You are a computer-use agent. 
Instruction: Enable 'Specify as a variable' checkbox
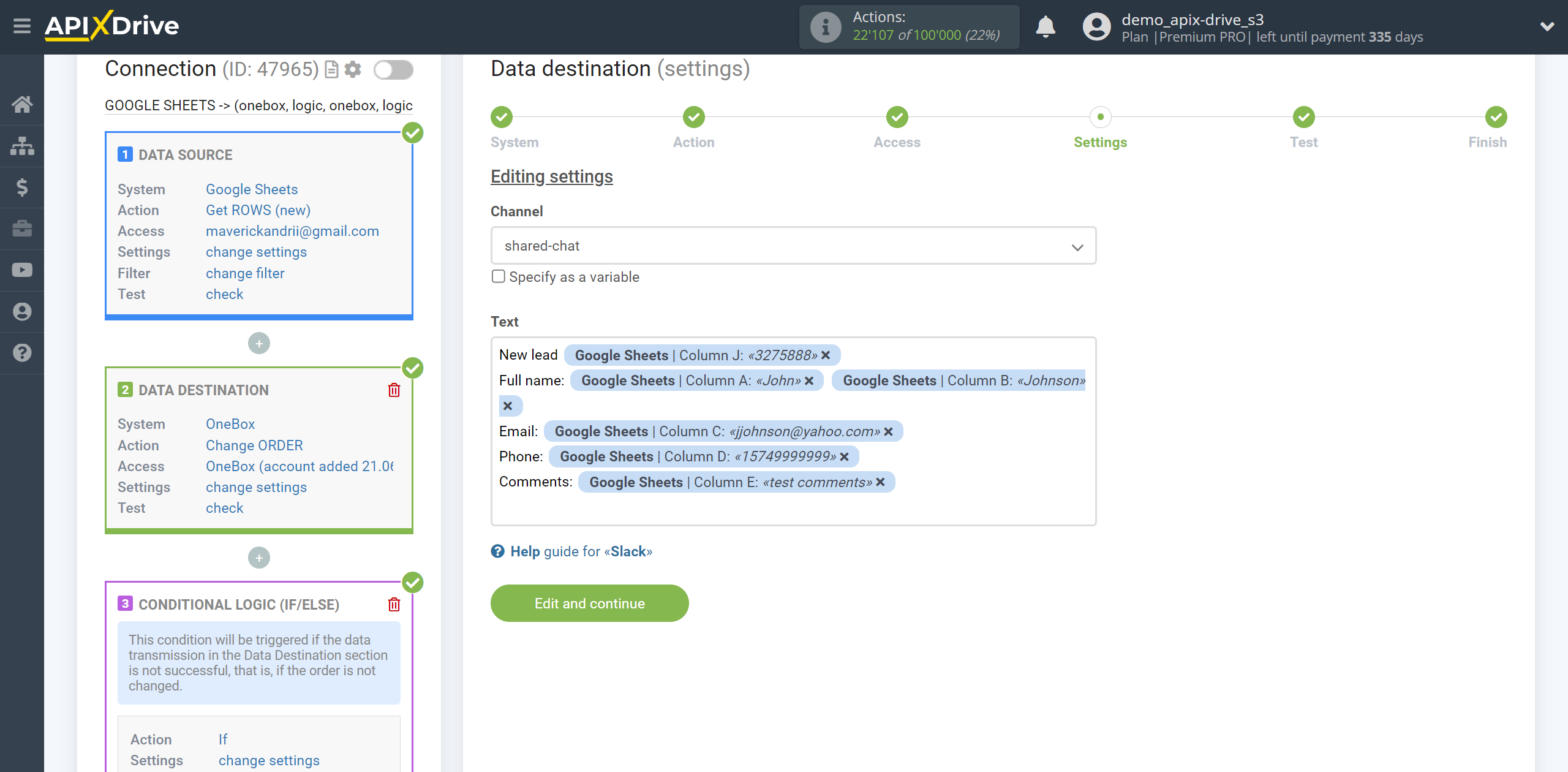coord(498,278)
